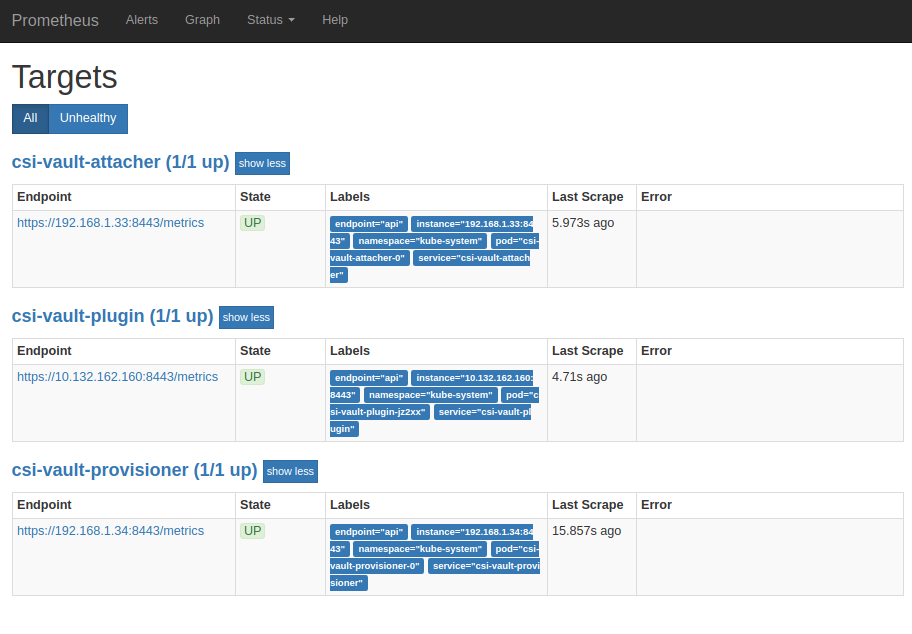Click the namespace="kube-system" label in the csi-vault-provisioner row
The image size is (912, 634).
pos(420,549)
